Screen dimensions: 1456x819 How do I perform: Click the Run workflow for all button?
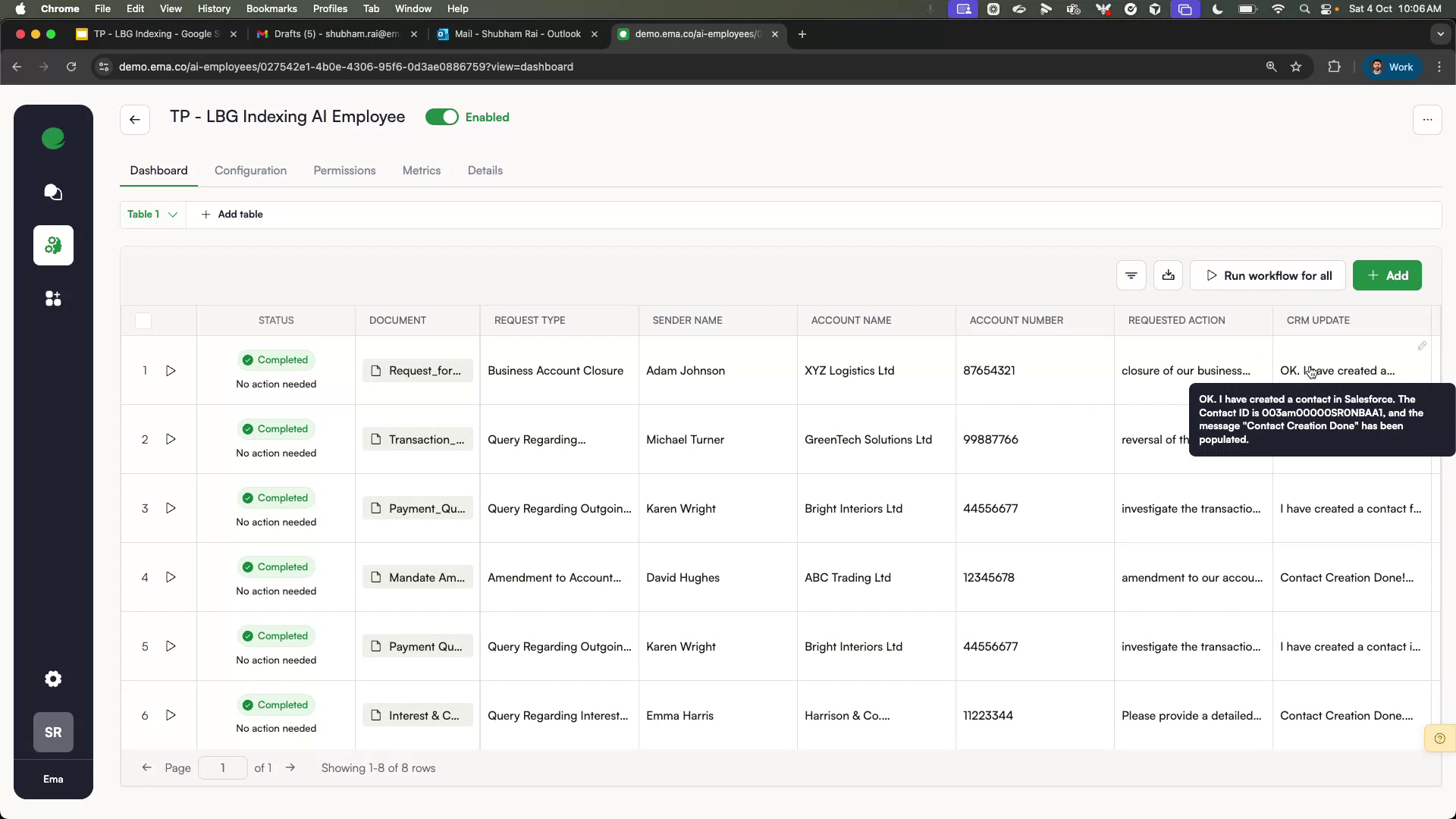(1267, 275)
